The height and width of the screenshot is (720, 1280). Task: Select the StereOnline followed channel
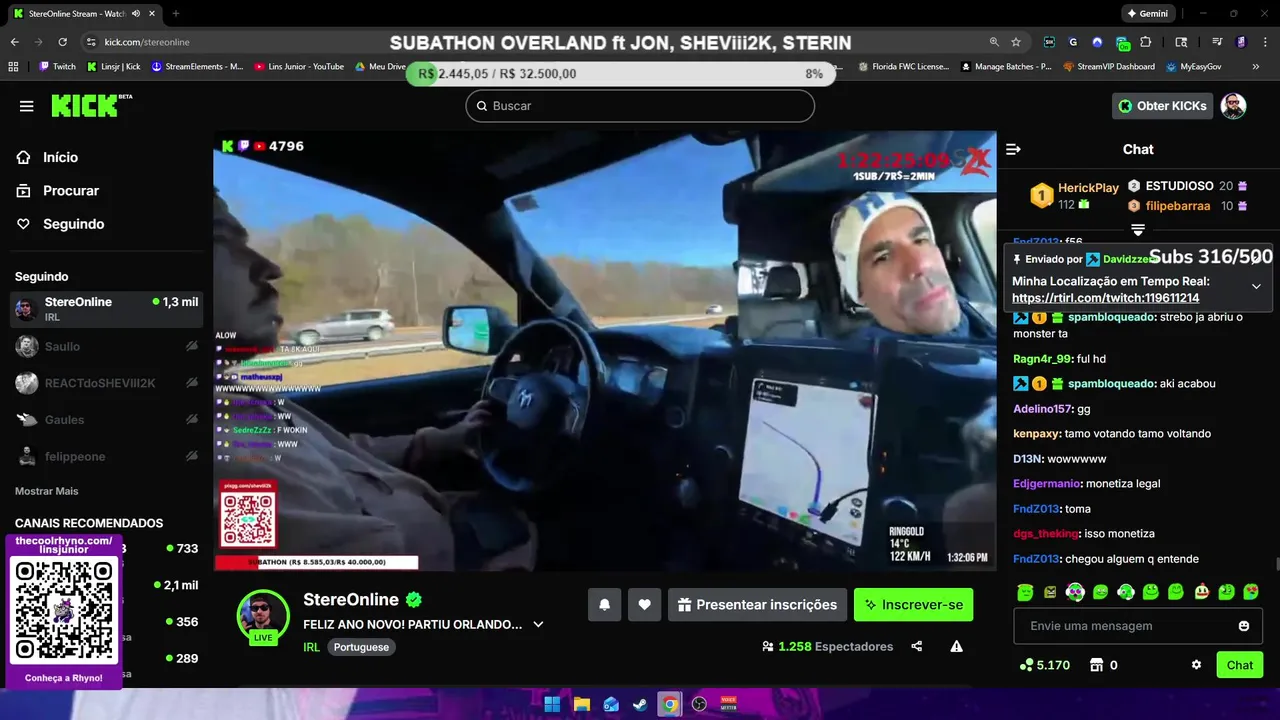106,309
